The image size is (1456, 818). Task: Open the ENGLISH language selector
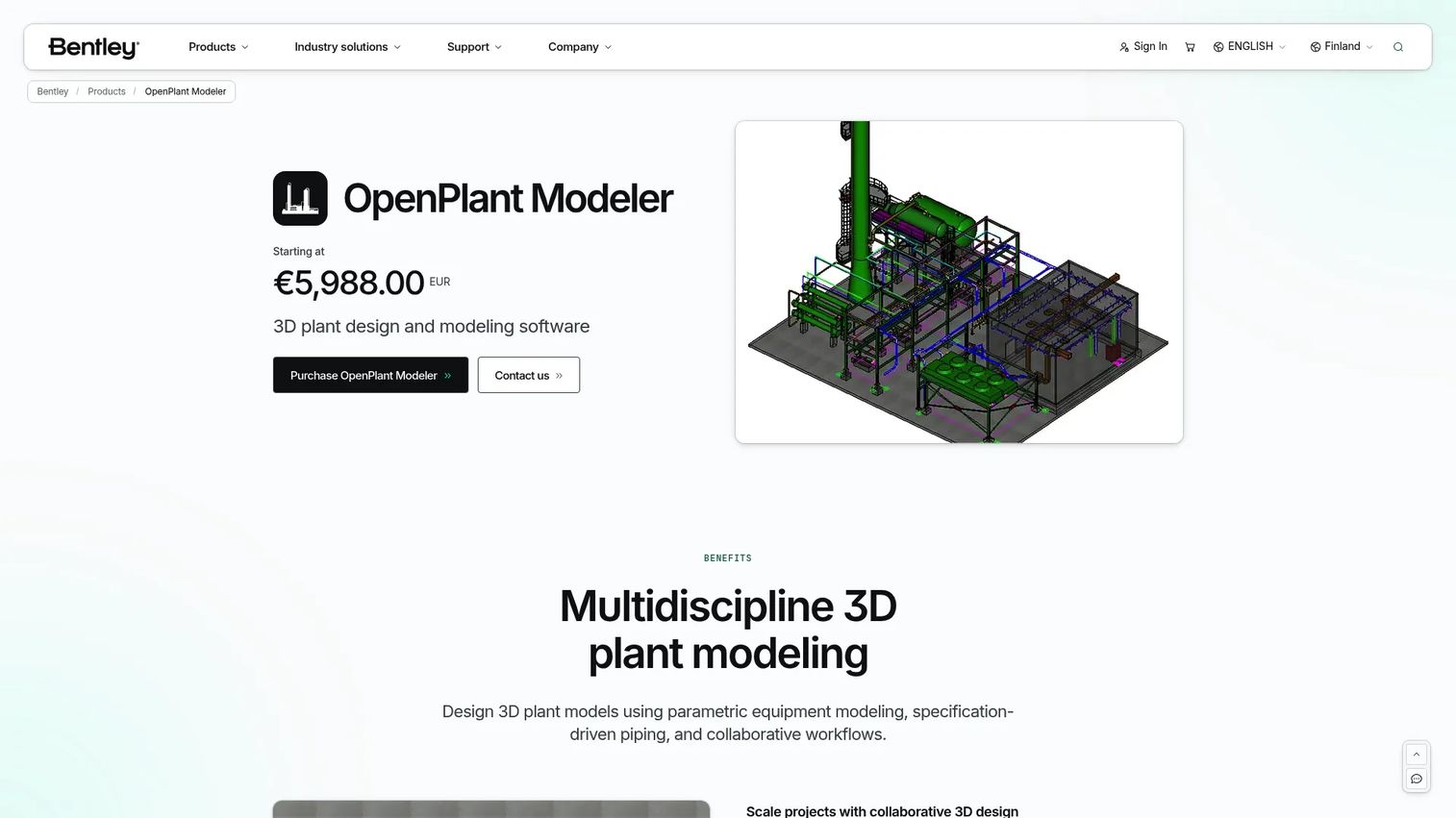point(1249,47)
